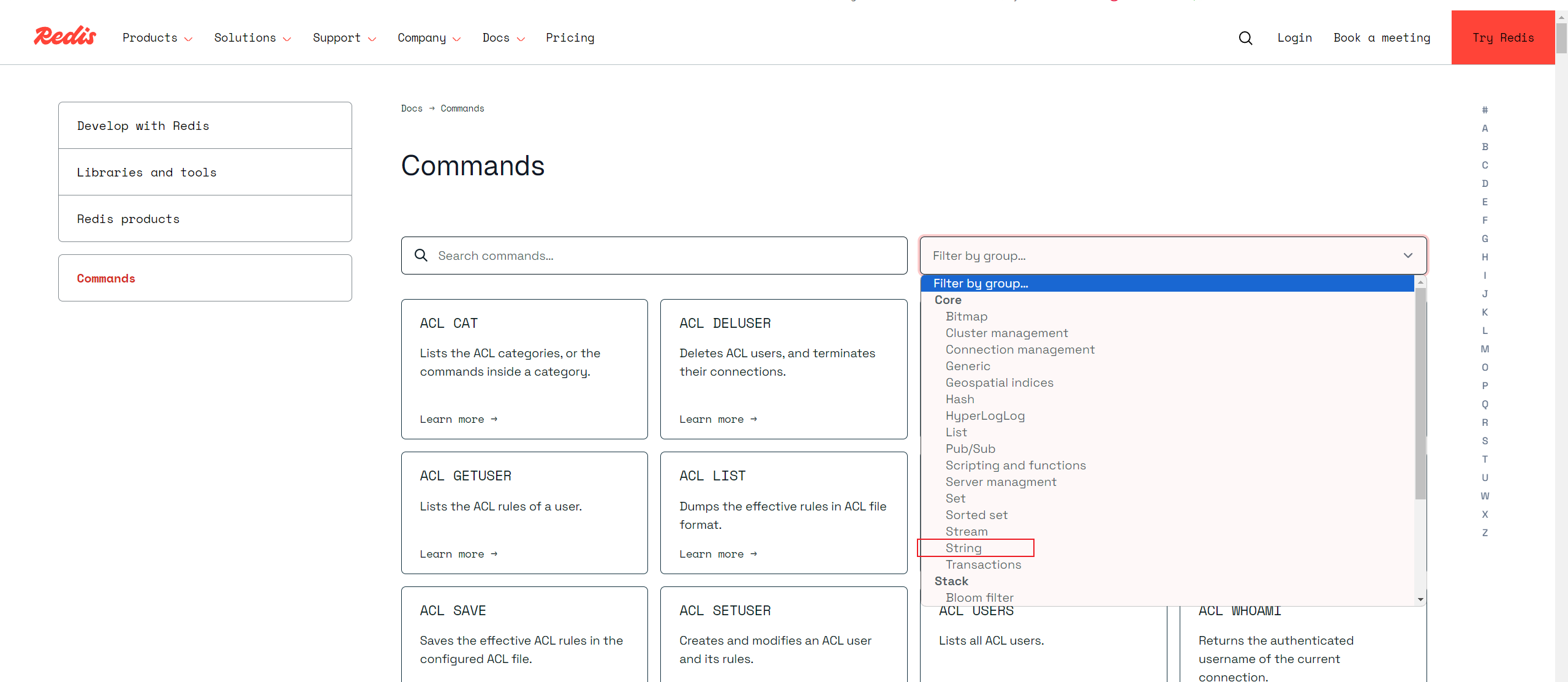
Task: Open the ACL SETUSER command card
Action: [x=784, y=634]
